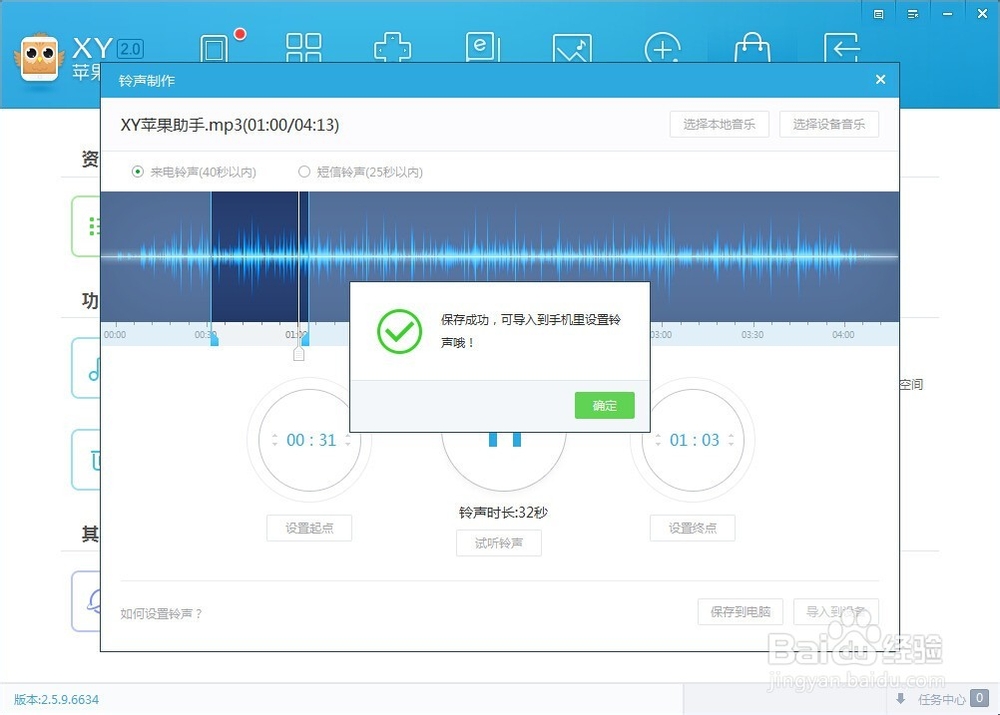Screen dimensions: 1000x715
Task: Click the music note tile behind the dialog
Action: click(x=86, y=368)
